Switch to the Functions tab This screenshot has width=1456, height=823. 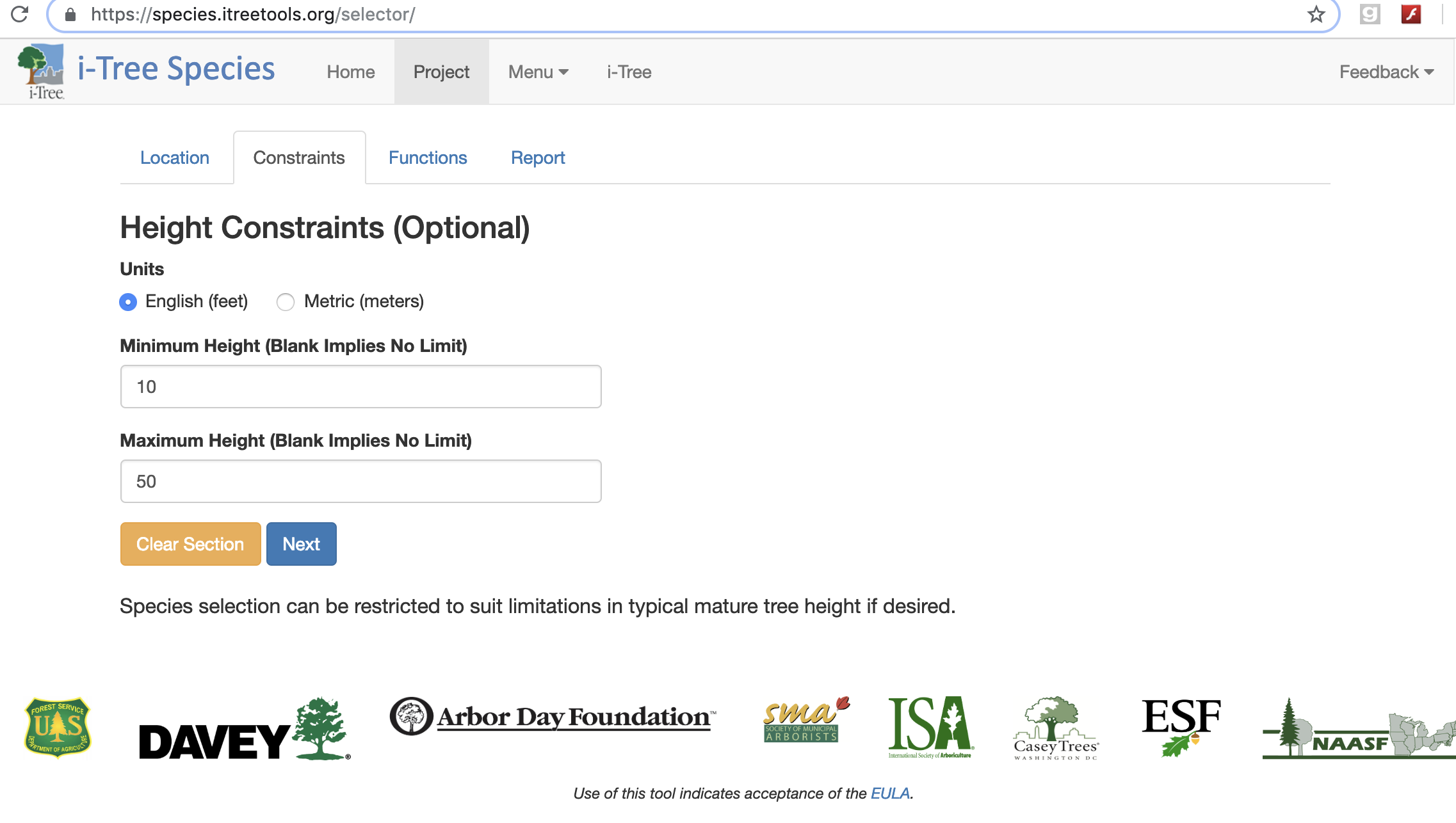[x=428, y=157]
